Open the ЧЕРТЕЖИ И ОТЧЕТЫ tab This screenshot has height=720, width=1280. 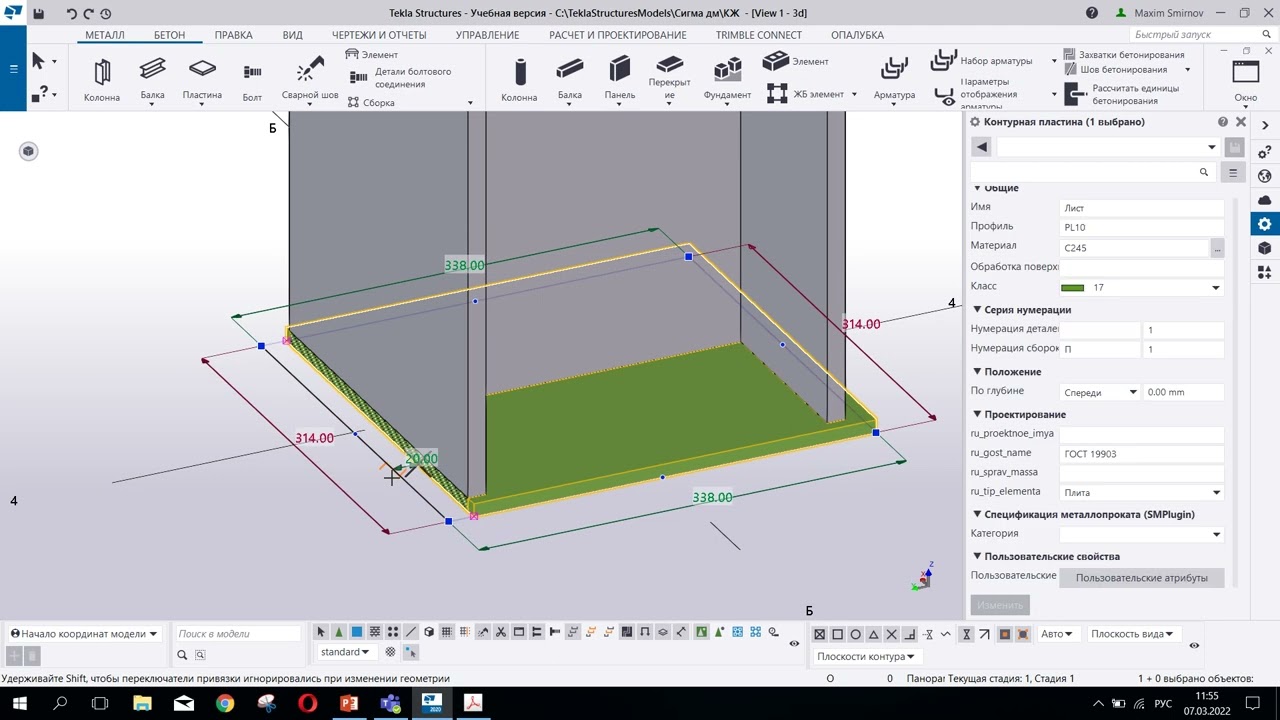tap(379, 35)
